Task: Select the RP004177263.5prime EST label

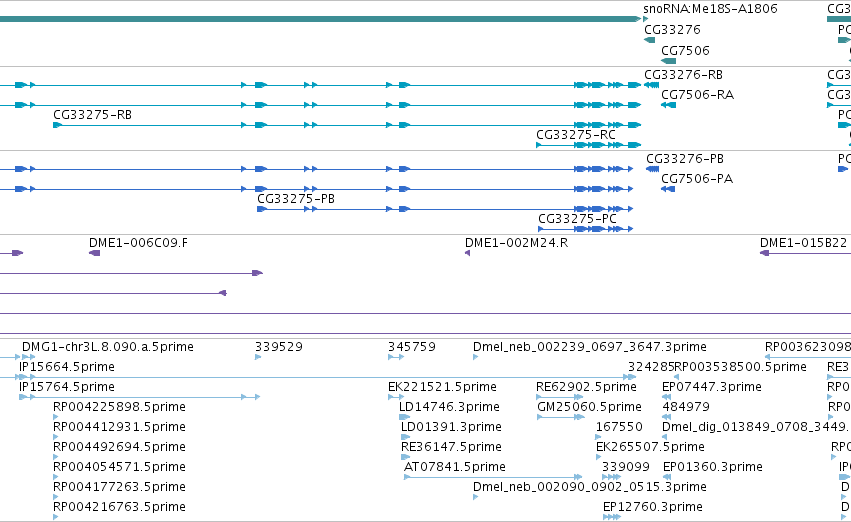Action: pos(119,488)
